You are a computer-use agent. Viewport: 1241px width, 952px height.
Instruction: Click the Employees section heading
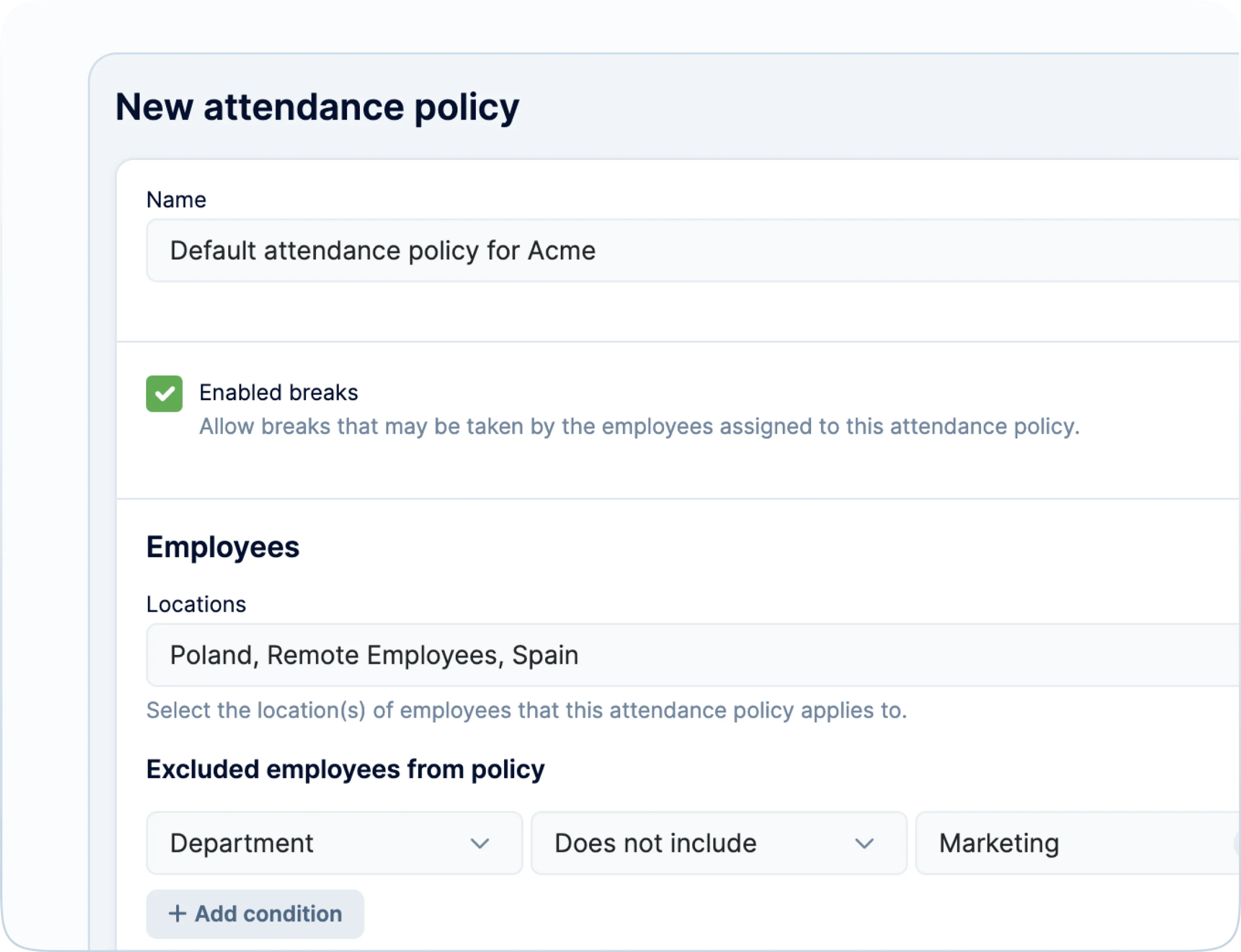click(x=223, y=547)
